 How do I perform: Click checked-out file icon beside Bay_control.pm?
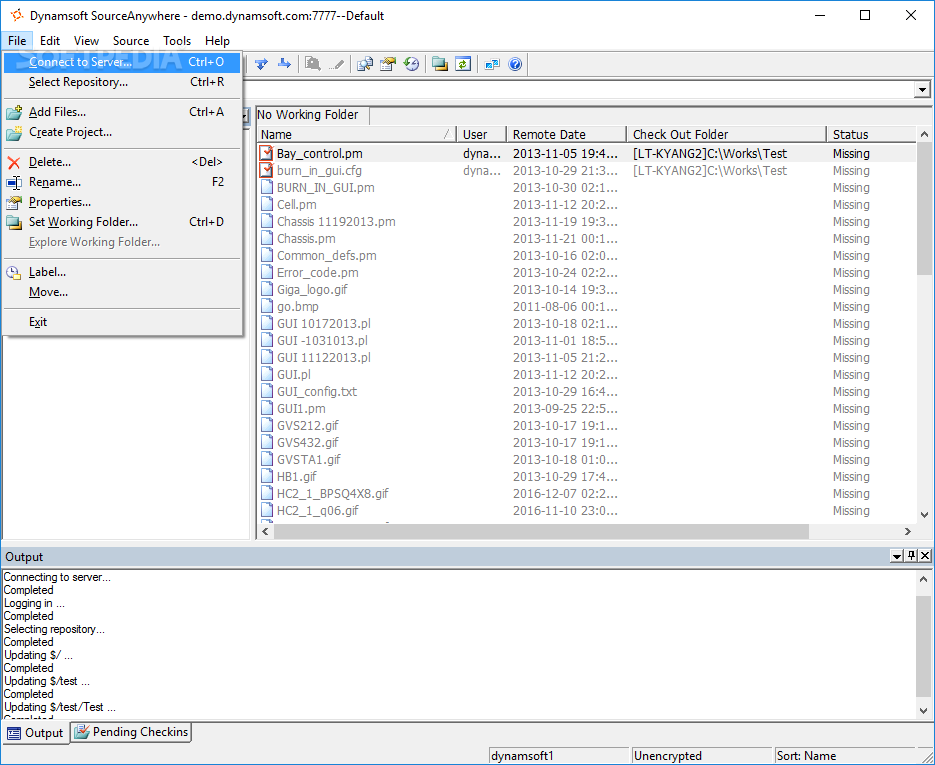coord(267,153)
